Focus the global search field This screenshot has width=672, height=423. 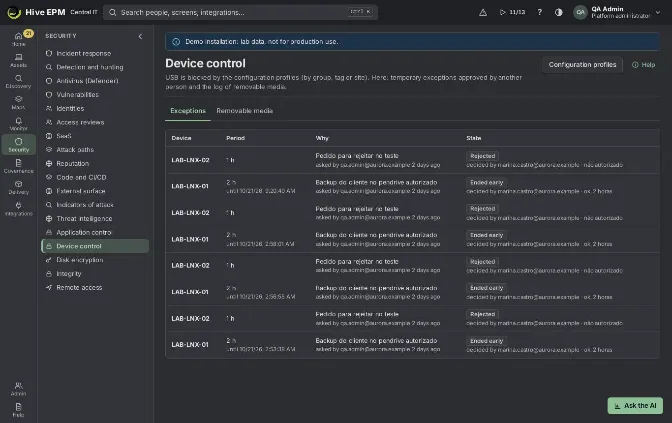240,12
